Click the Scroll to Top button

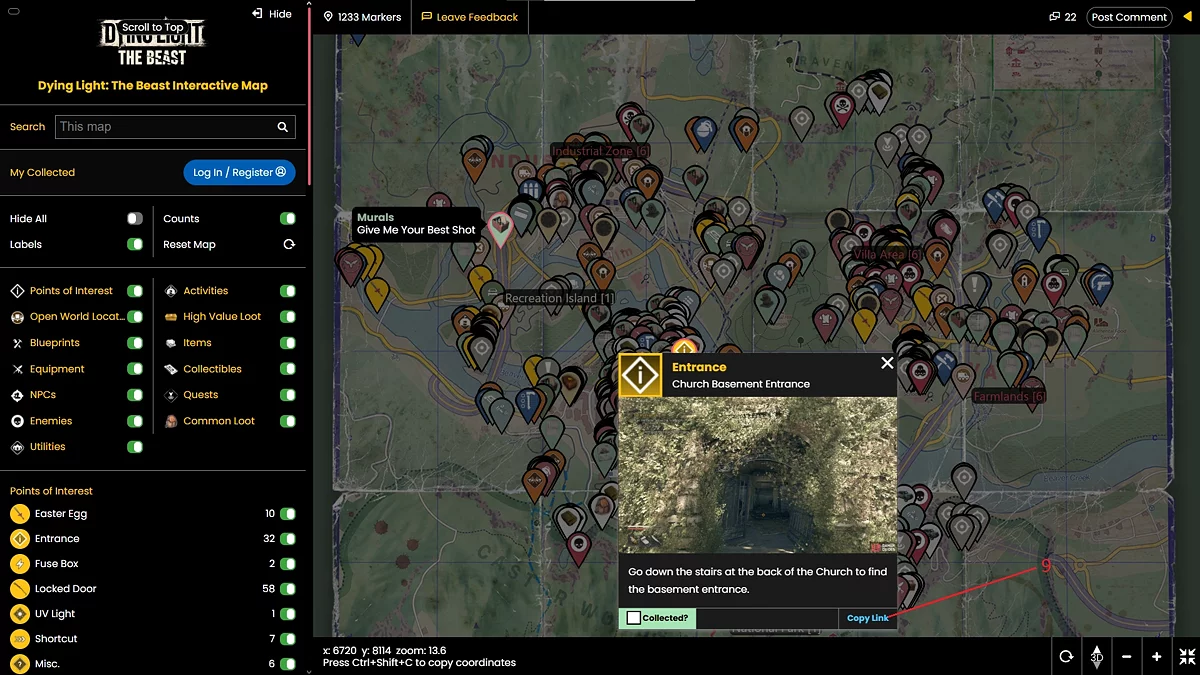[x=153, y=28]
